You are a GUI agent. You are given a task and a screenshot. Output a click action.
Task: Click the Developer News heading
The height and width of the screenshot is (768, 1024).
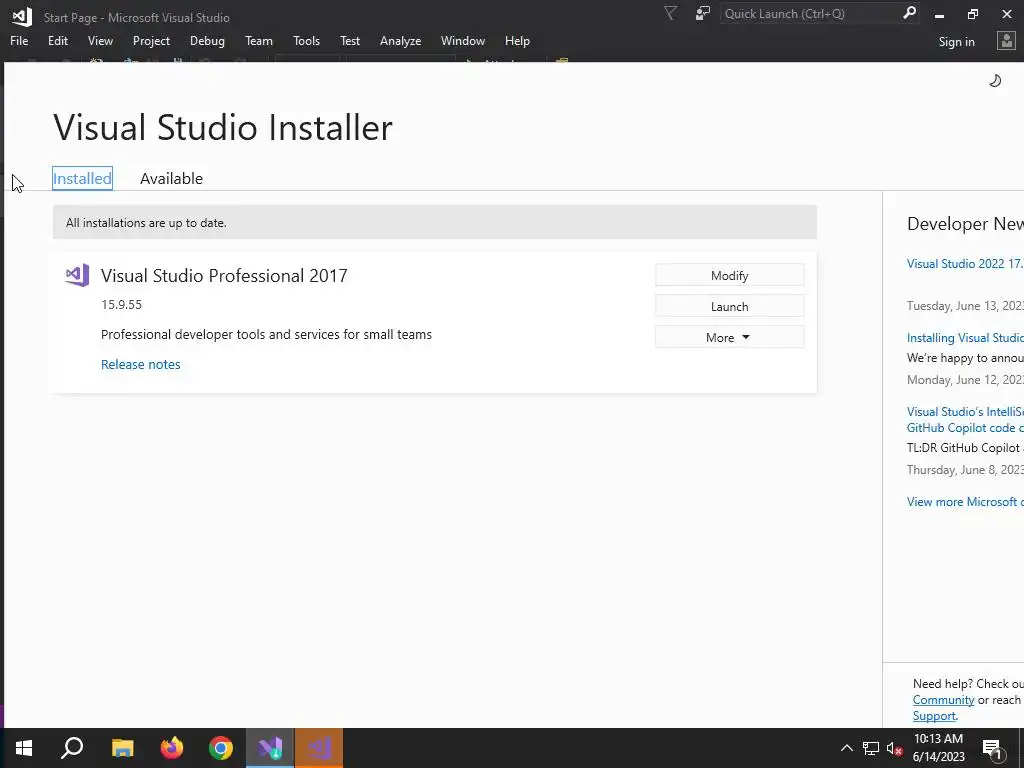click(x=965, y=223)
